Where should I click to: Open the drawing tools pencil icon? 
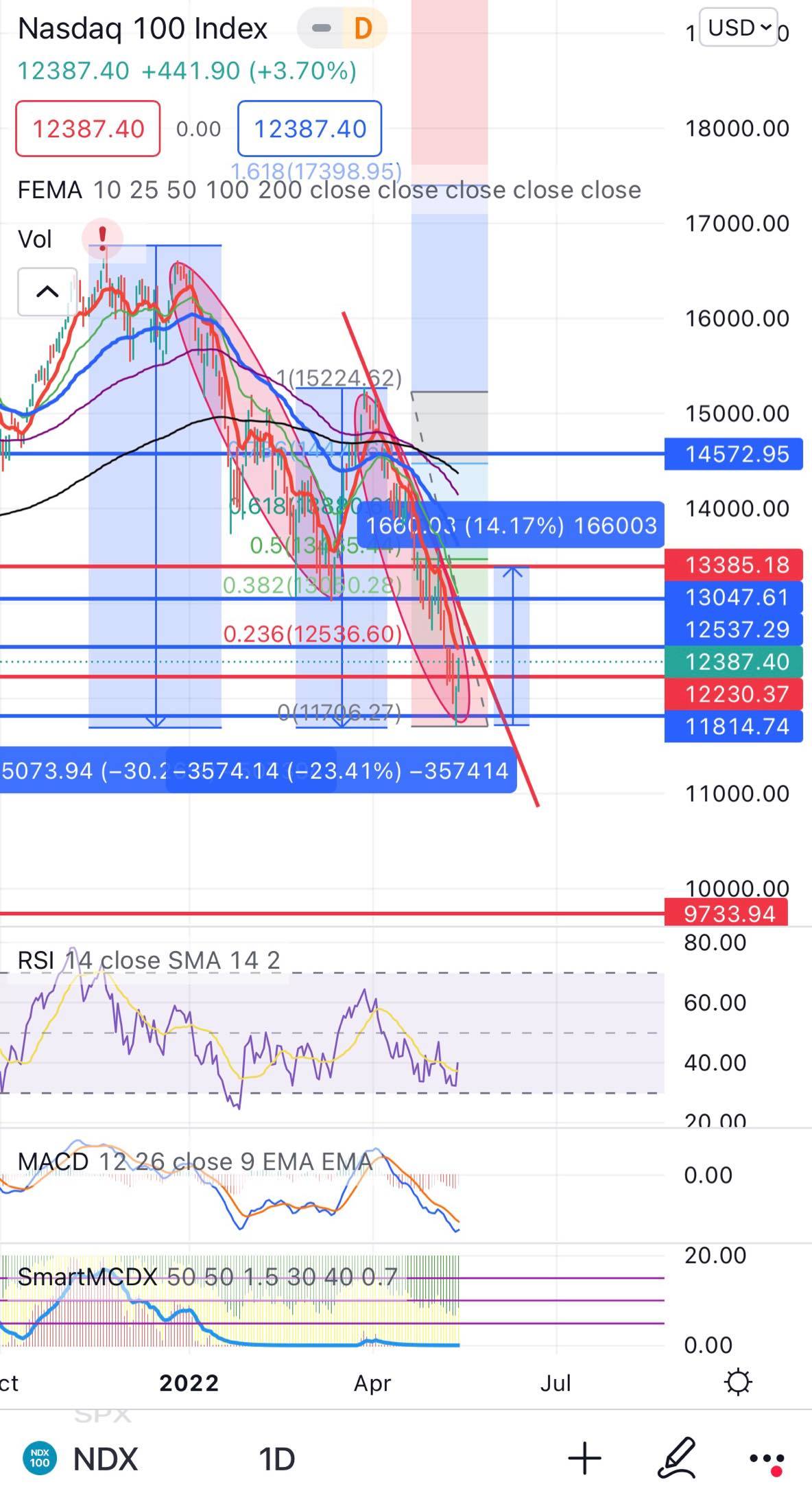coord(678,1458)
